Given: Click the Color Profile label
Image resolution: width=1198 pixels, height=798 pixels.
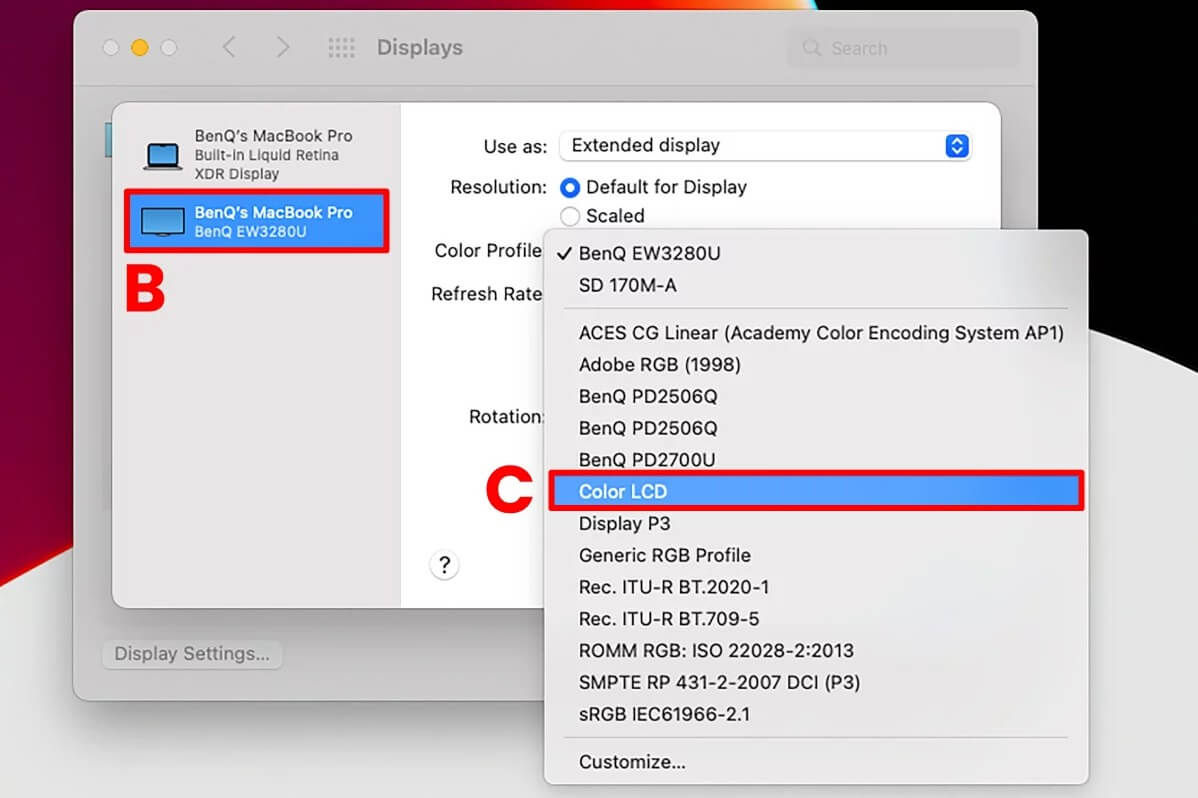Looking at the screenshot, I should point(487,251).
